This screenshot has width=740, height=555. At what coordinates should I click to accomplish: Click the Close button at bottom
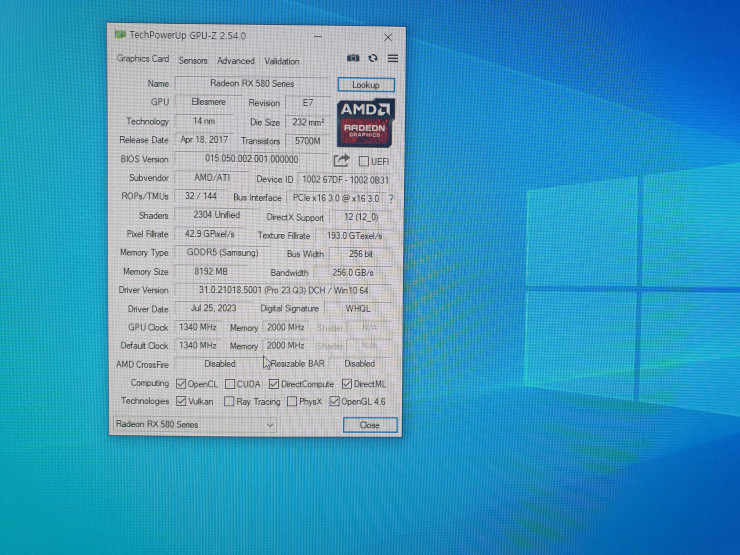pos(370,425)
